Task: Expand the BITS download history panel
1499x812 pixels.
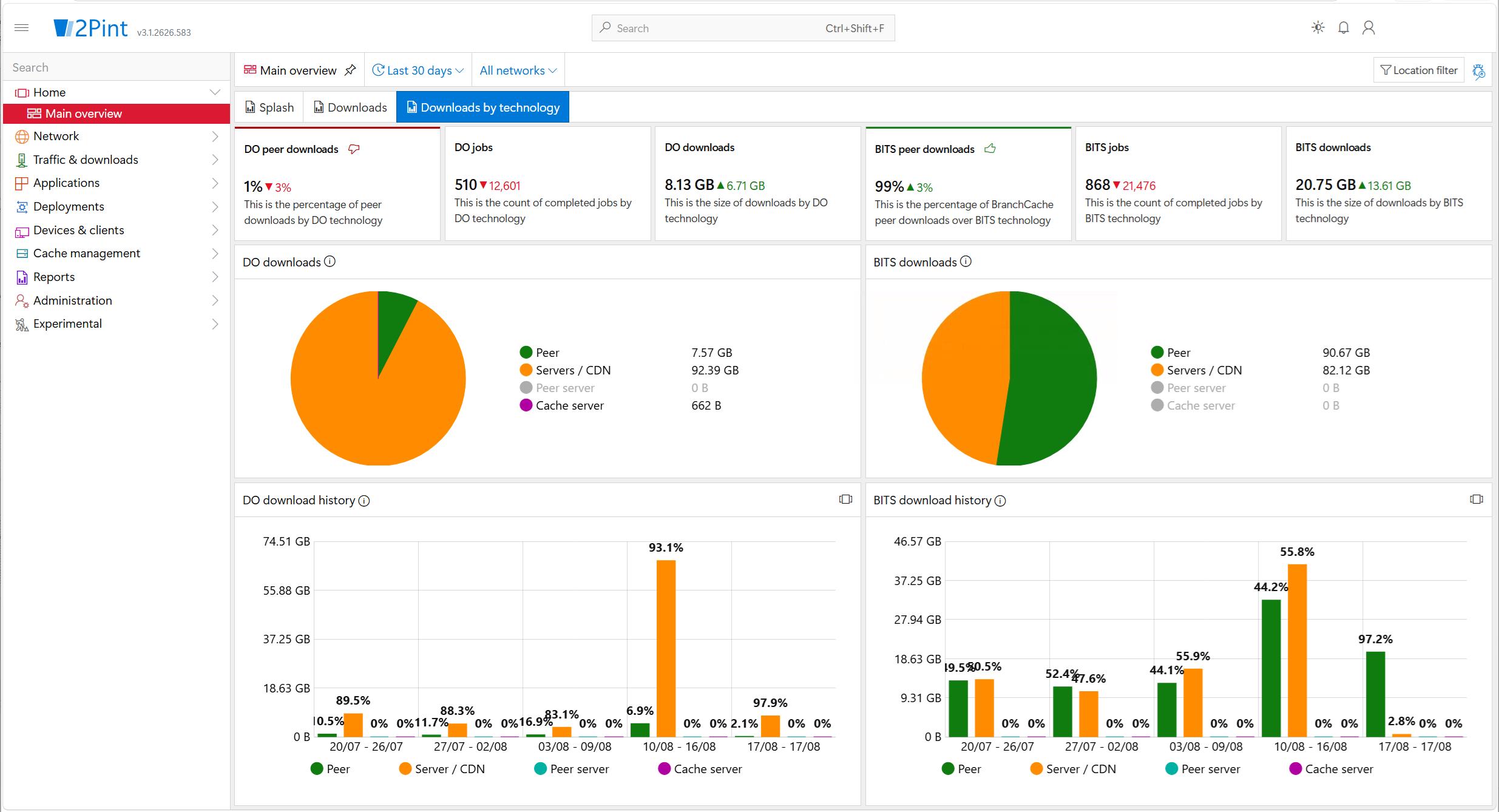Action: coord(1477,499)
